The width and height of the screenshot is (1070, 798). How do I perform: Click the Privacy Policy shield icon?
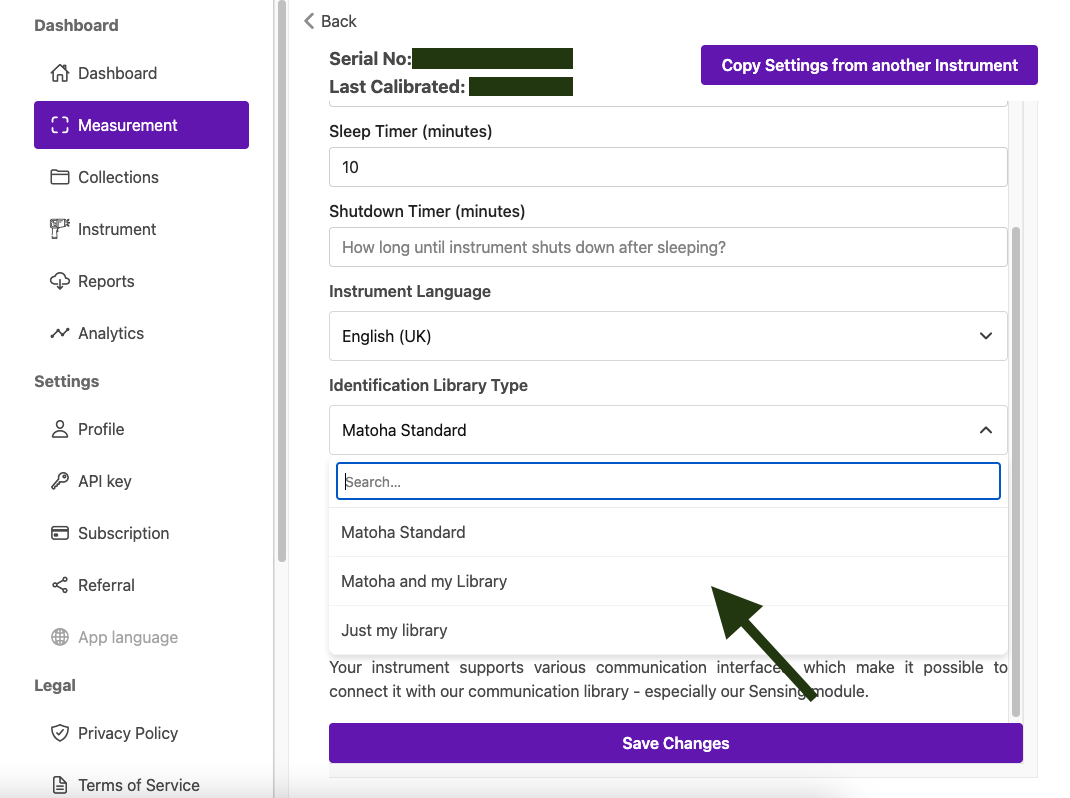coord(60,733)
